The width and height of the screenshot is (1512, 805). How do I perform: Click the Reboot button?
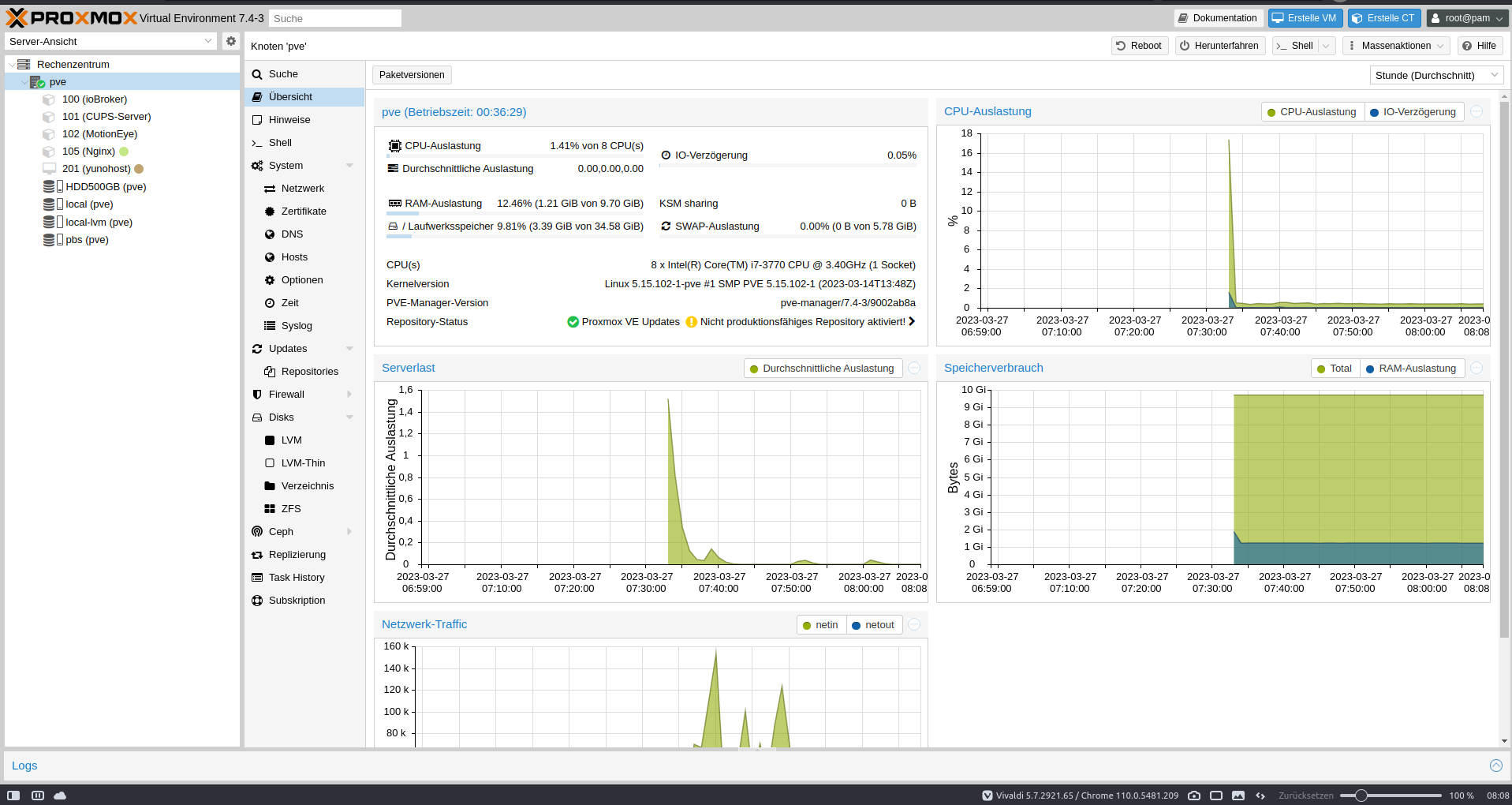1139,46
